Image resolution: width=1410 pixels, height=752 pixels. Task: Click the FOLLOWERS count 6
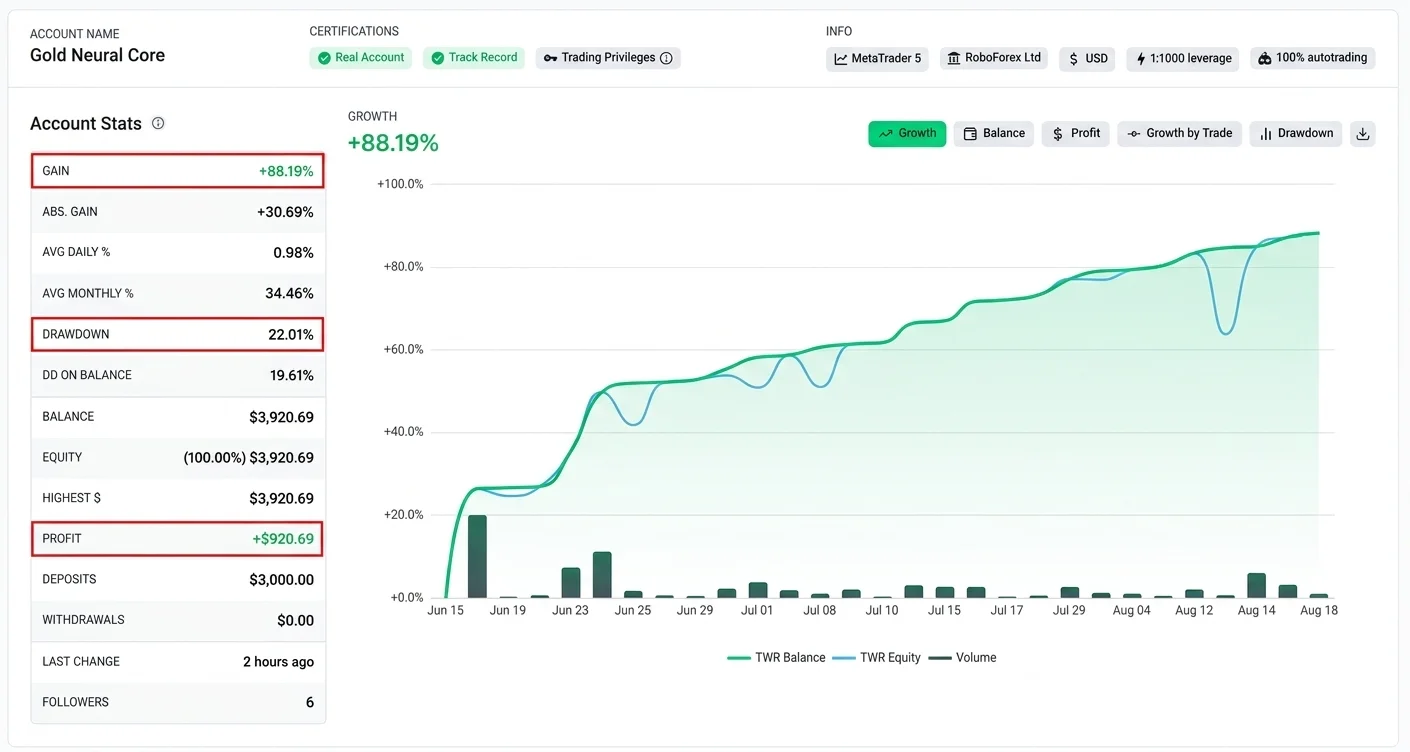(310, 703)
